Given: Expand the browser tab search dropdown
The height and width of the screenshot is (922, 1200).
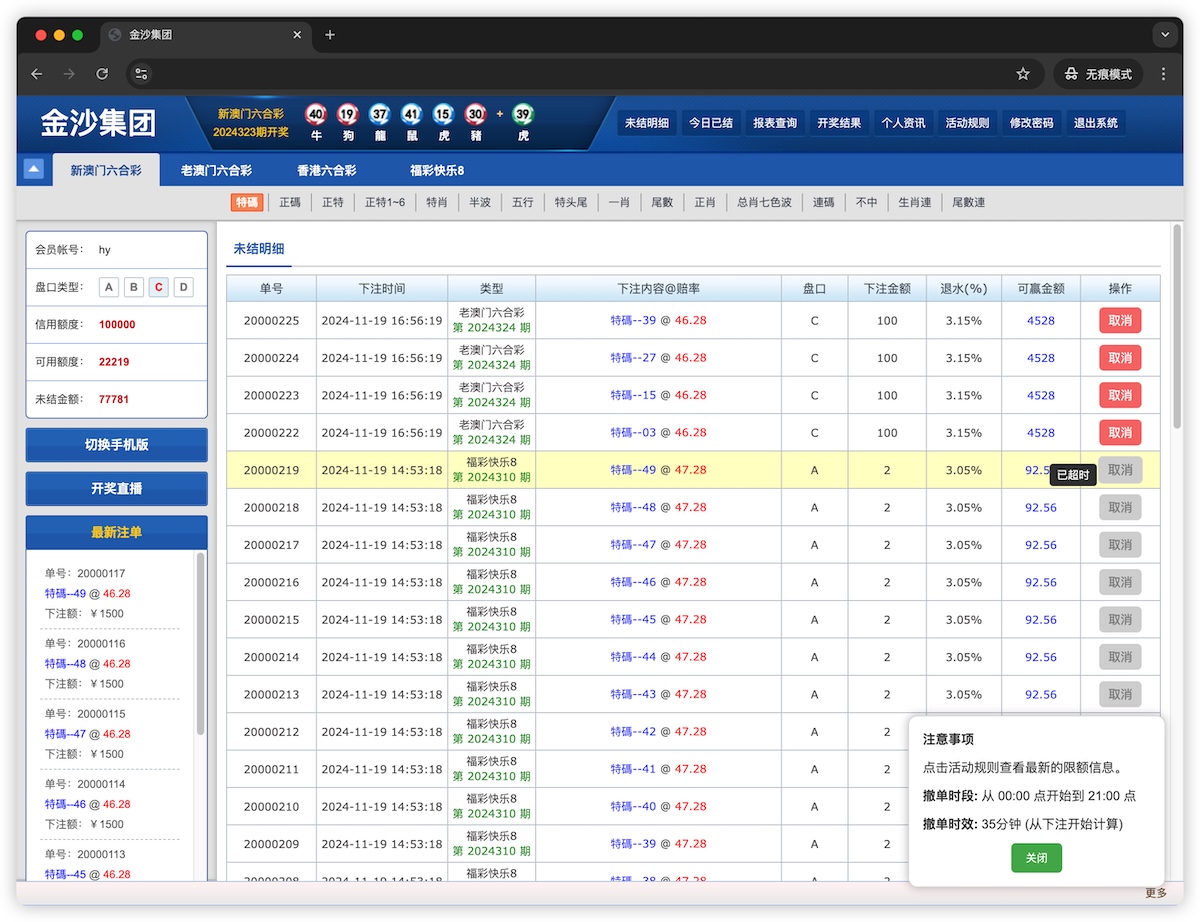Looking at the screenshot, I should pyautogui.click(x=1163, y=35).
